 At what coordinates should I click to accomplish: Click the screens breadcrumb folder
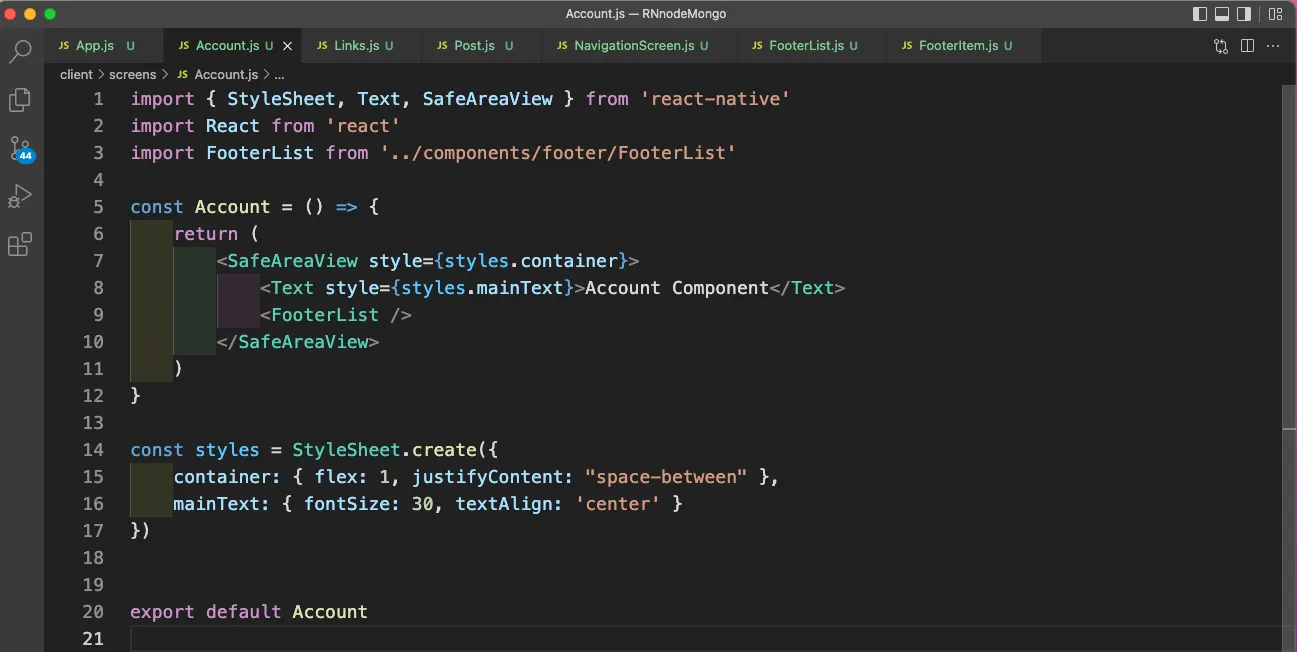coord(133,75)
